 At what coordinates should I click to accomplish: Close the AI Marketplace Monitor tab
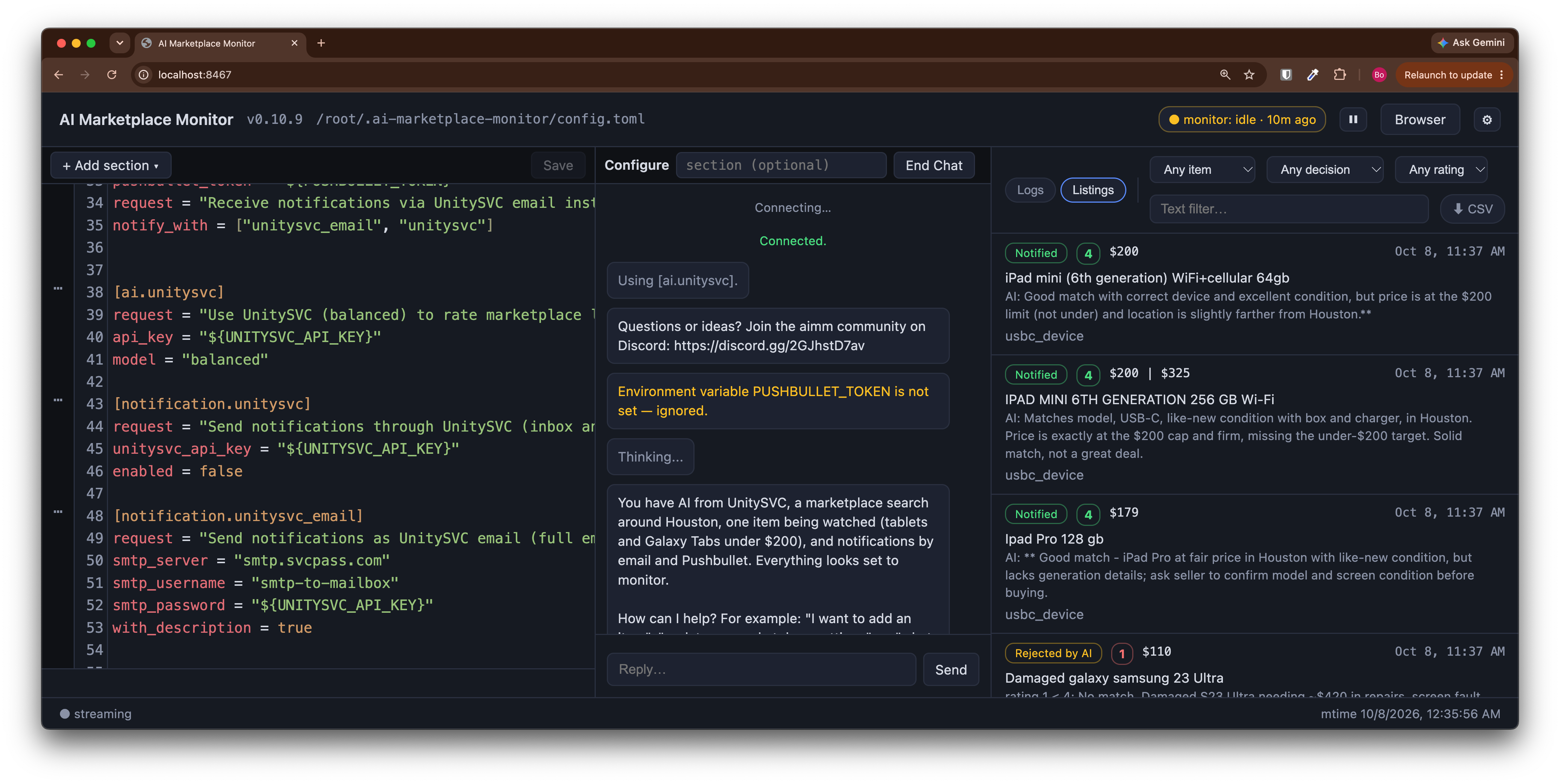pyautogui.click(x=294, y=43)
